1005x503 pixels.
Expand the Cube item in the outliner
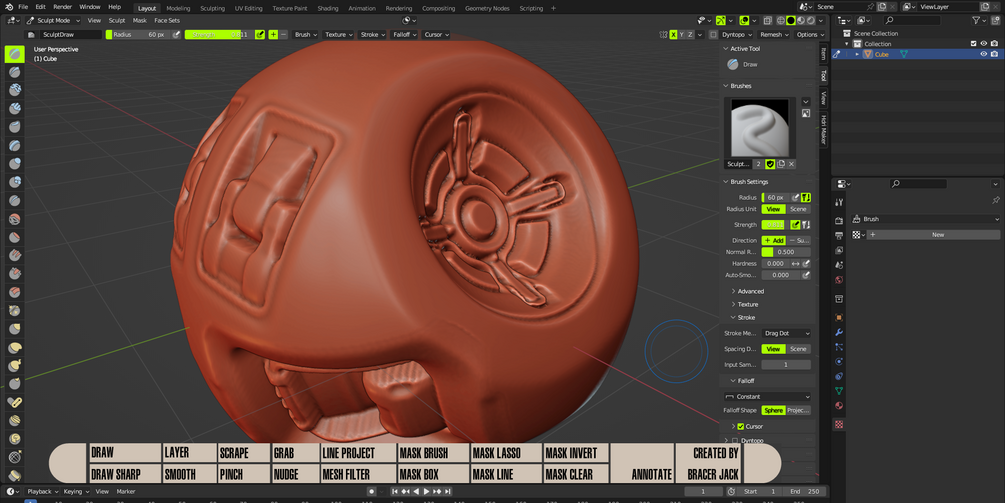point(857,54)
